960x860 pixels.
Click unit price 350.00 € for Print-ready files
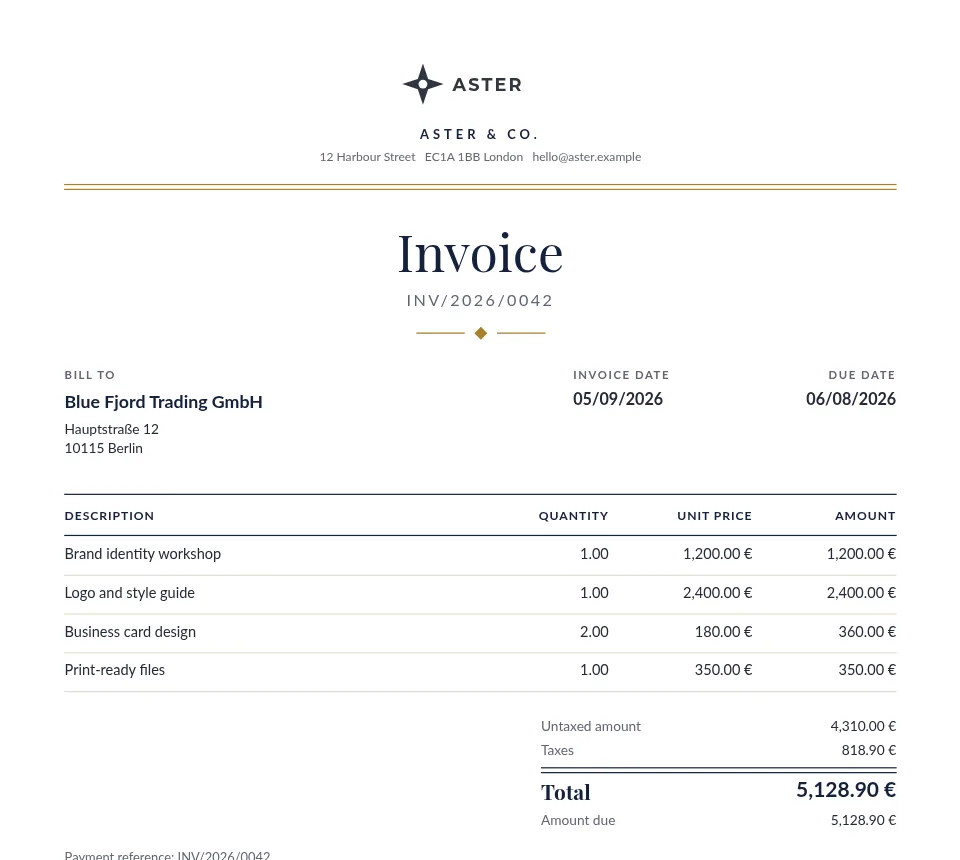pyautogui.click(x=723, y=670)
